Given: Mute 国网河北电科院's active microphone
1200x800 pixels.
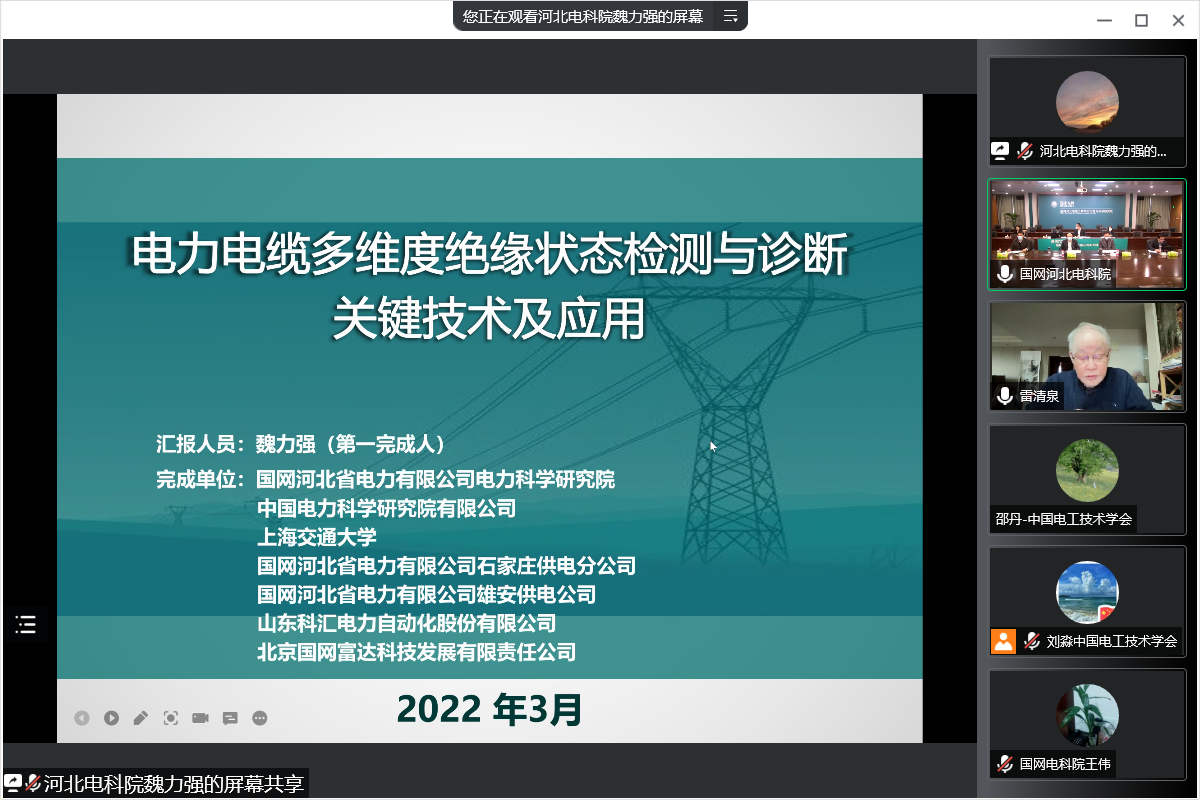Looking at the screenshot, I should 1004,274.
